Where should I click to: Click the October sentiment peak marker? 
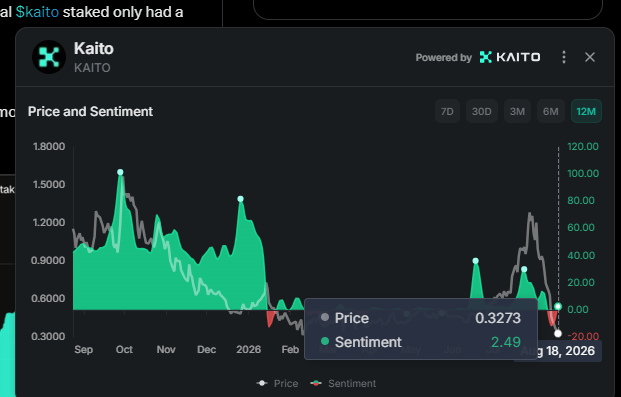point(120,172)
